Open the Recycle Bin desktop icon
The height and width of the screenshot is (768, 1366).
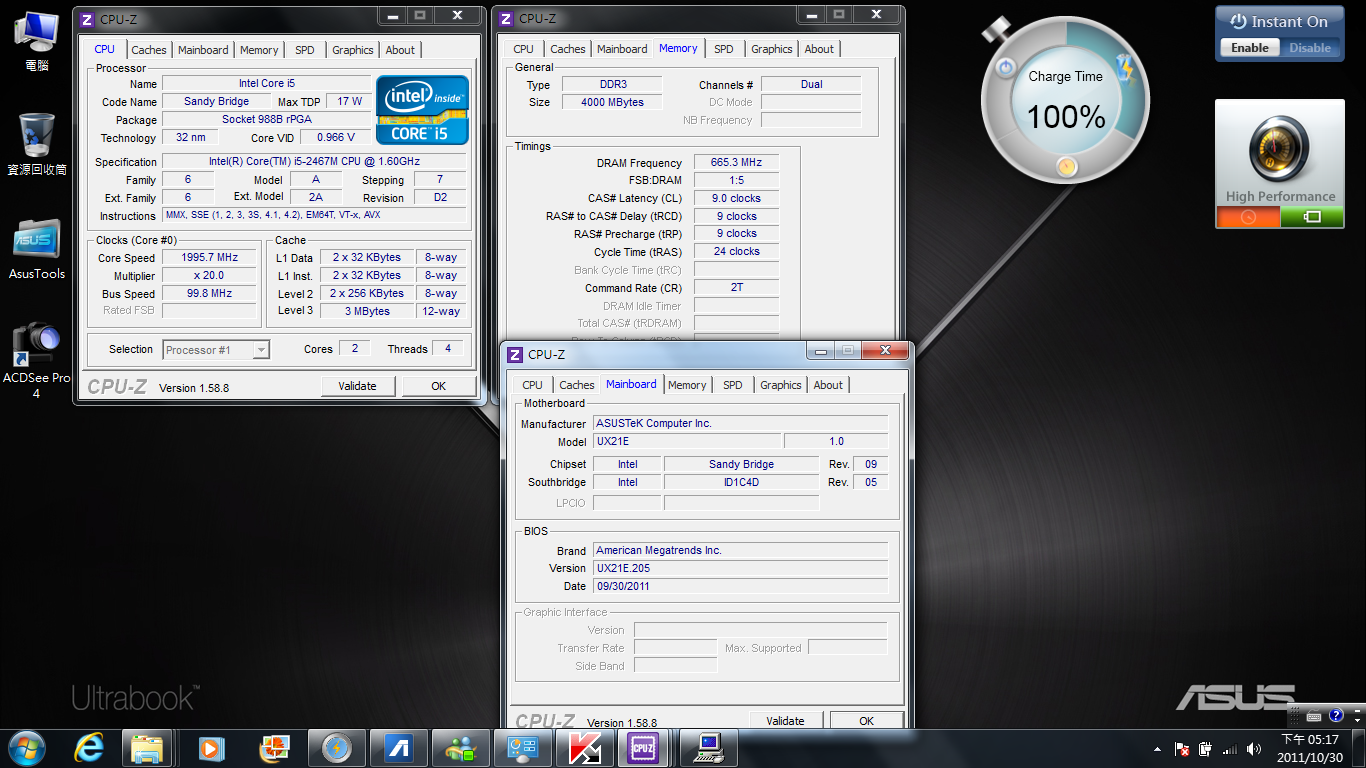pyautogui.click(x=37, y=143)
